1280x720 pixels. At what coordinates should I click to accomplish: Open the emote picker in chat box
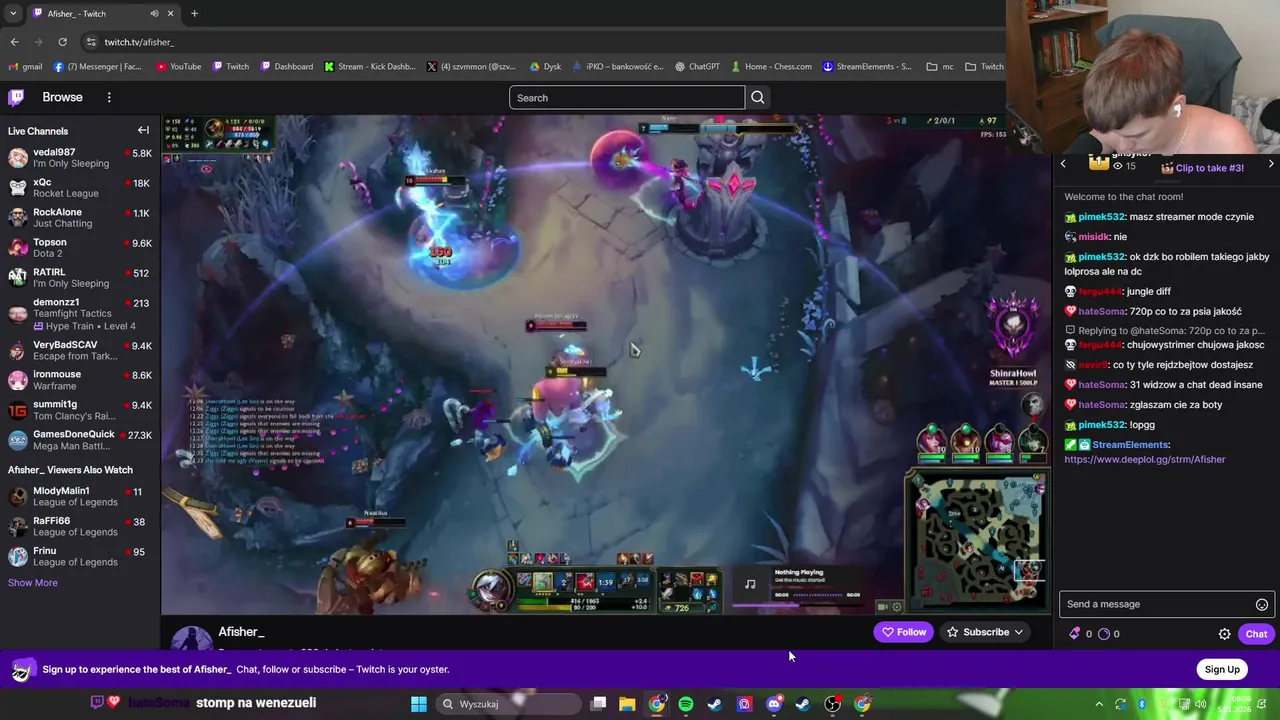click(1262, 604)
